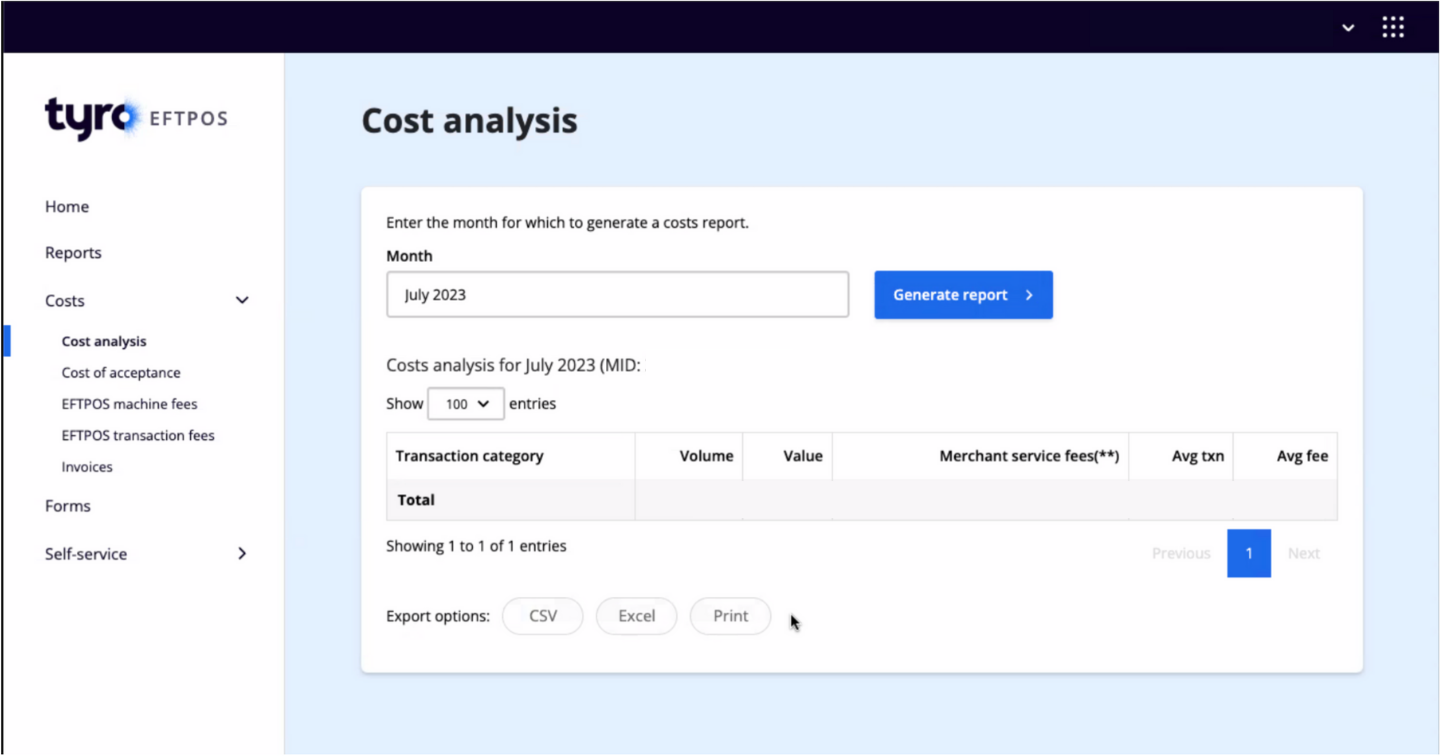Screen dimensions: 1440x756
Task: Print the cost analysis report
Action: pyautogui.click(x=730, y=616)
